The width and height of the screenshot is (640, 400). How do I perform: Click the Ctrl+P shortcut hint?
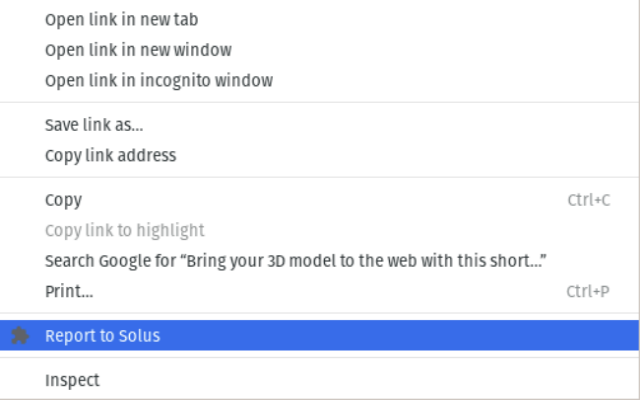(x=588, y=292)
